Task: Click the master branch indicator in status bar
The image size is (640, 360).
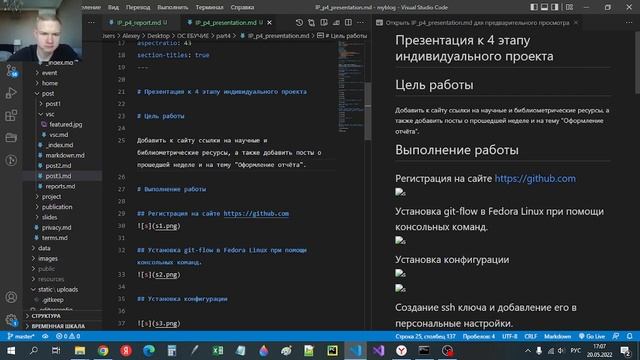Action: 21,336
